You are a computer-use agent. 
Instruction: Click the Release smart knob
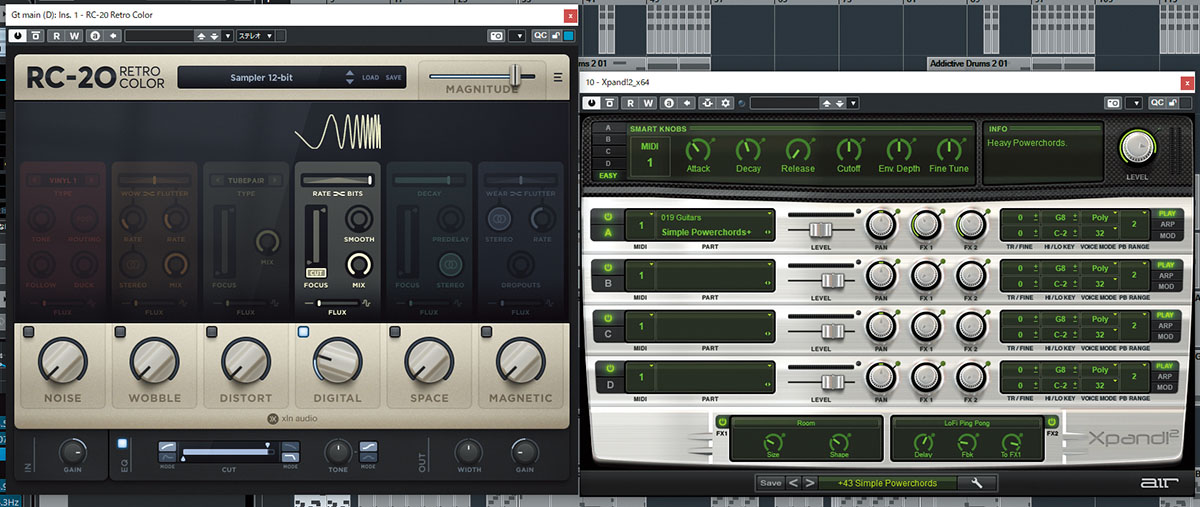pos(798,150)
